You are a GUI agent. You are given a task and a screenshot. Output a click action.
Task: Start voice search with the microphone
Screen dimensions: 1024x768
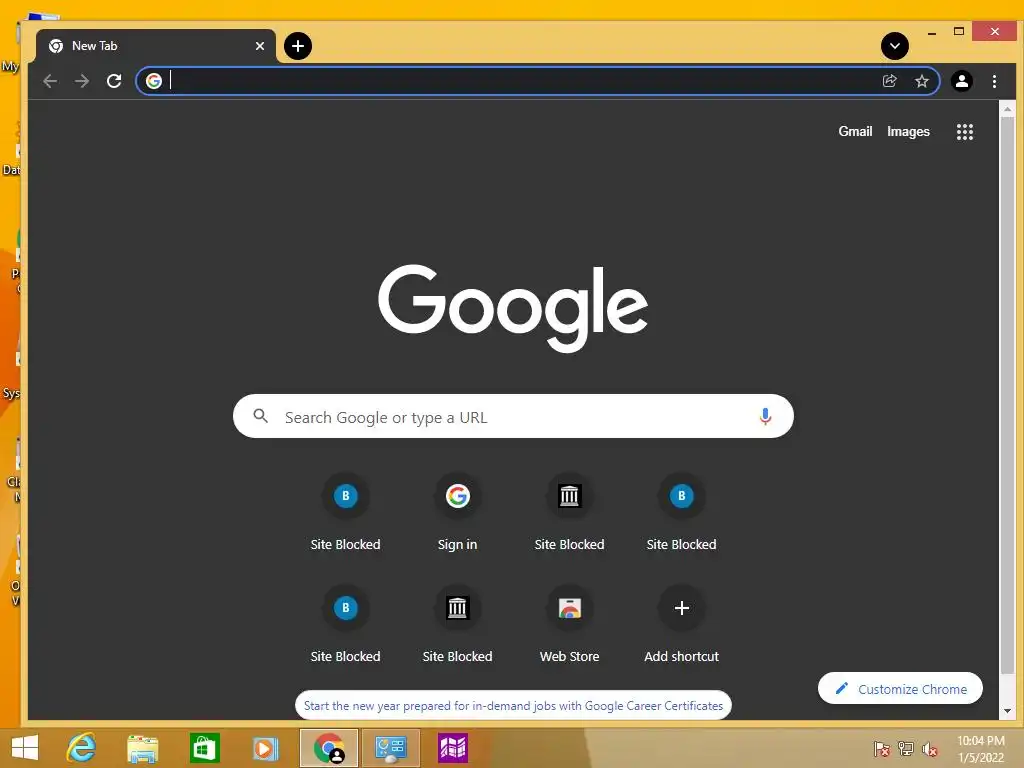coord(765,416)
